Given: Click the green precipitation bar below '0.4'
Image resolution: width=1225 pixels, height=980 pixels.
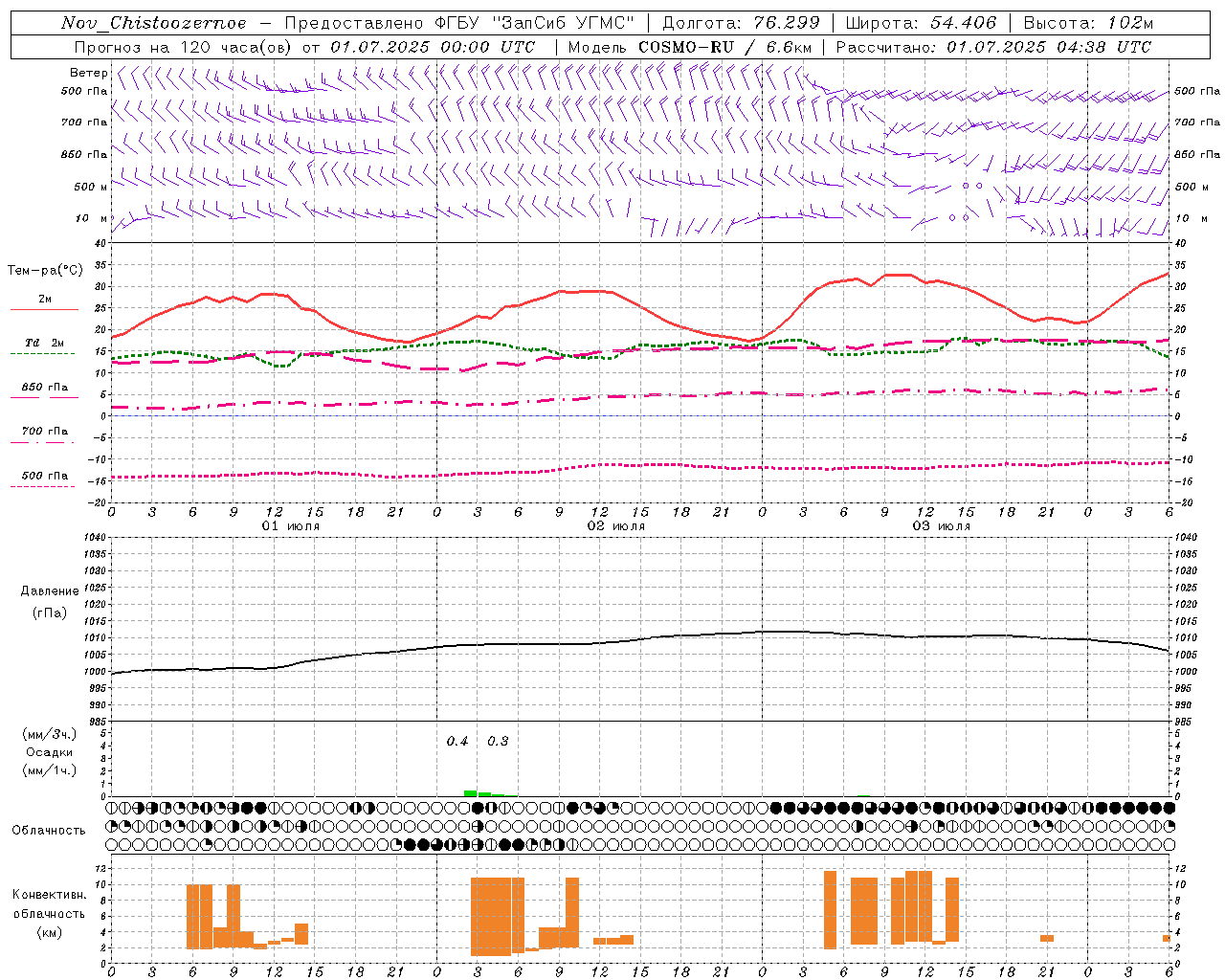Looking at the screenshot, I should click(470, 793).
